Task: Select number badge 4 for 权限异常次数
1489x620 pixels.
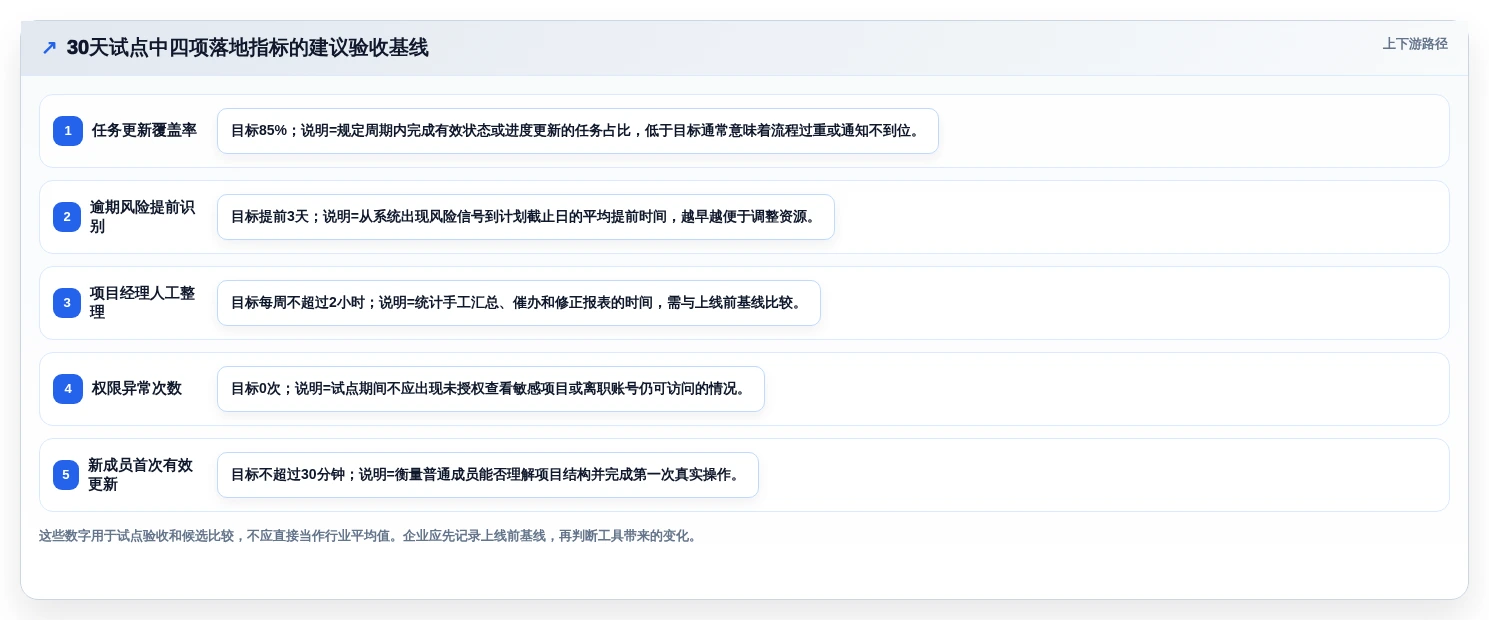Action: (68, 388)
